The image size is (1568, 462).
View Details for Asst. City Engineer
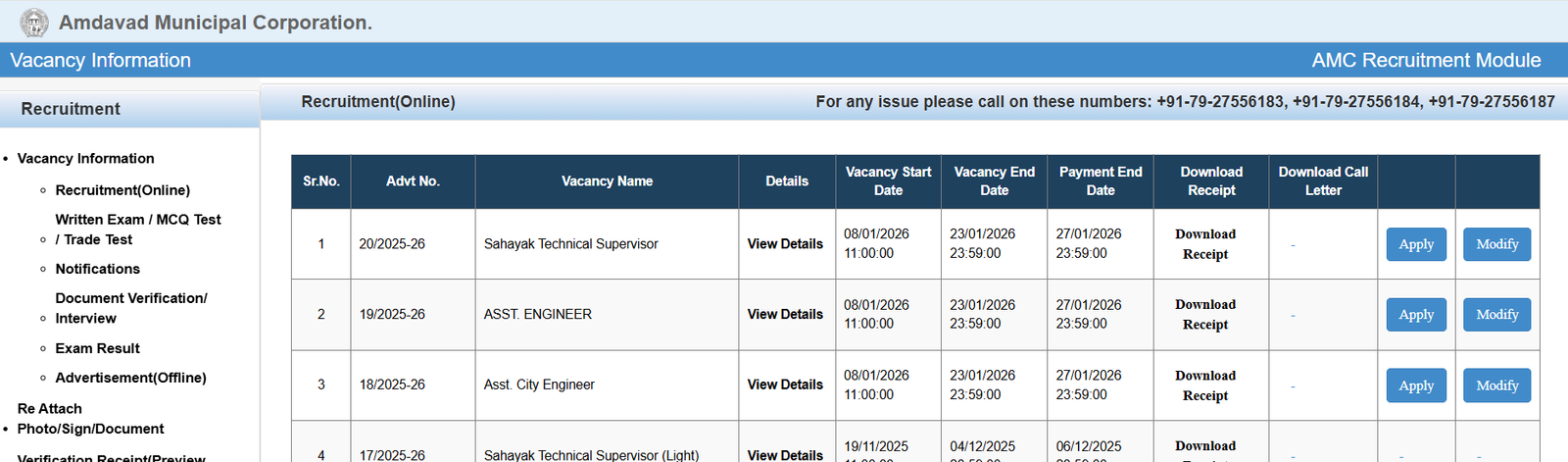[x=785, y=385]
